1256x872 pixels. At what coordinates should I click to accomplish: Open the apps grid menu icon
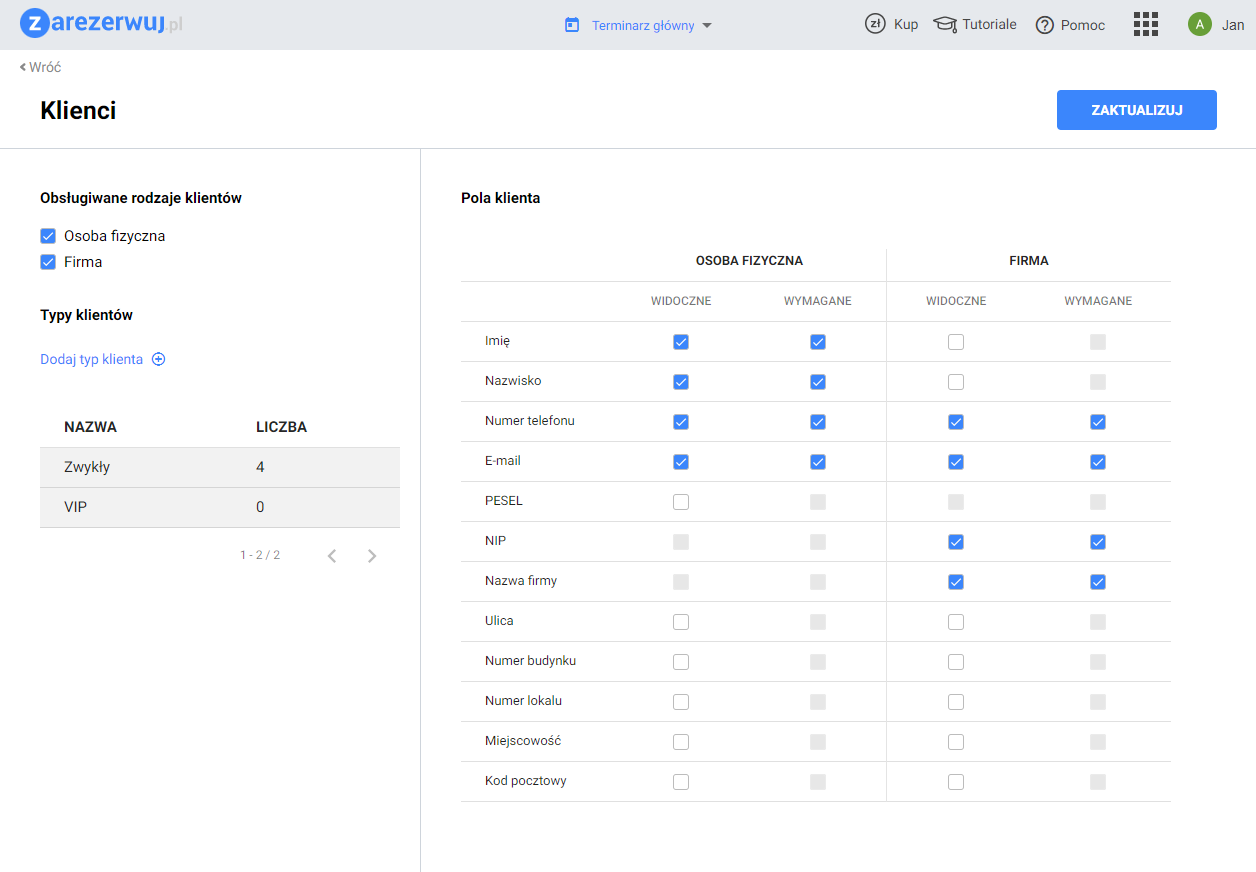click(1145, 24)
